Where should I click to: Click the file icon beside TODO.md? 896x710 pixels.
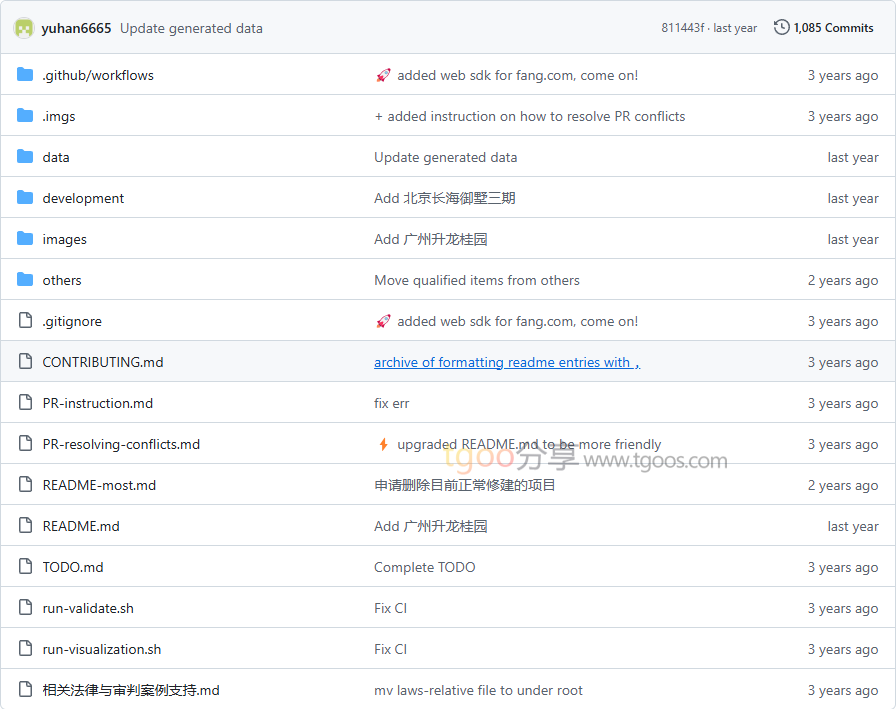[25, 567]
